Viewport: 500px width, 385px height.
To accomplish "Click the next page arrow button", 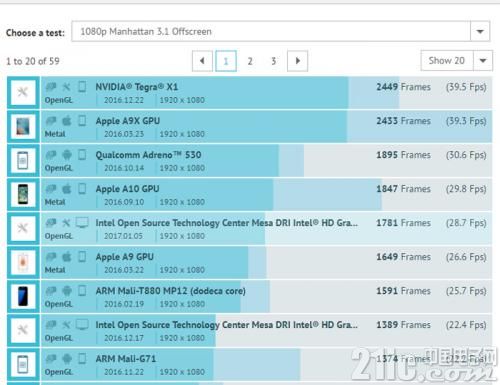I will click(x=297, y=61).
